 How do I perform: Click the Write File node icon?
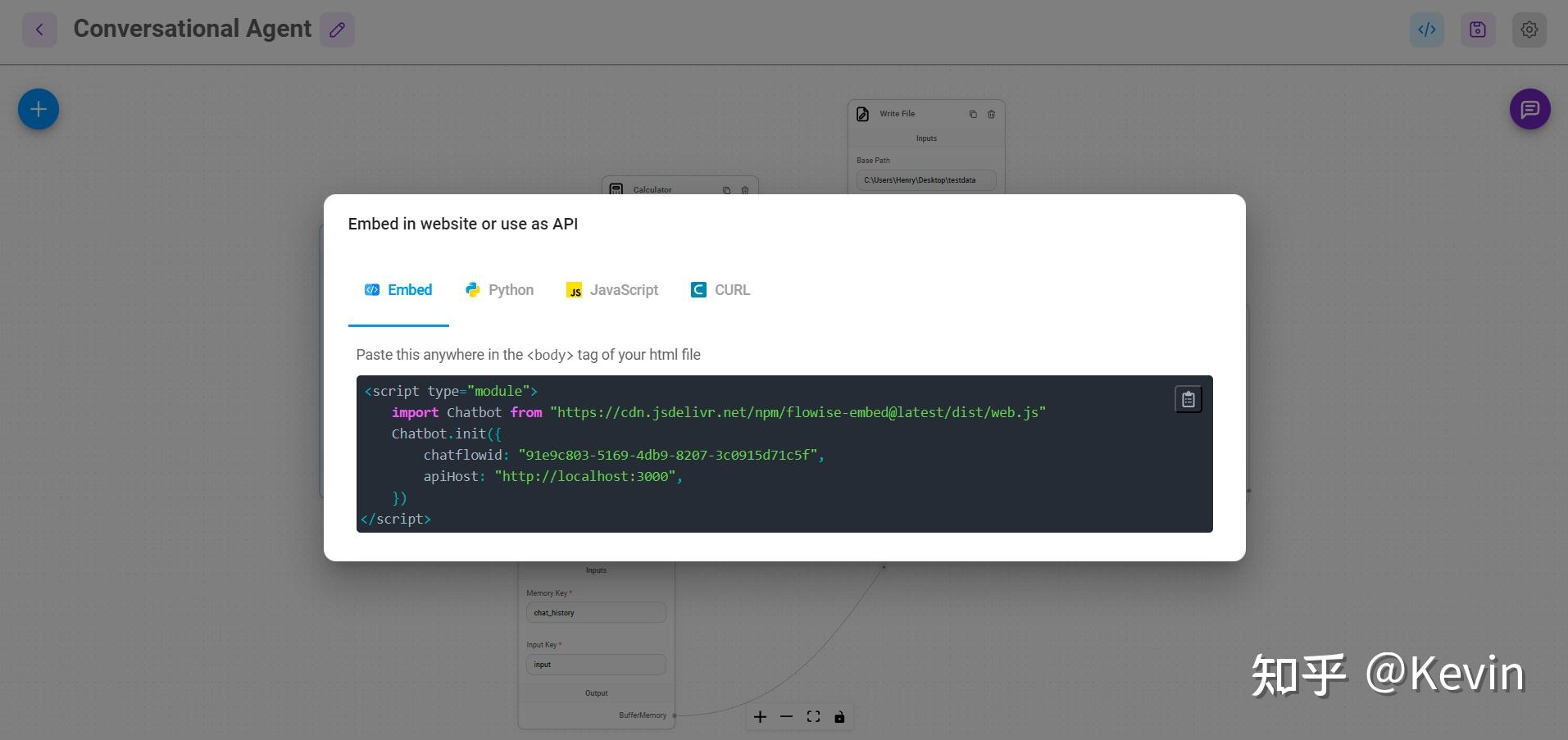(862, 114)
